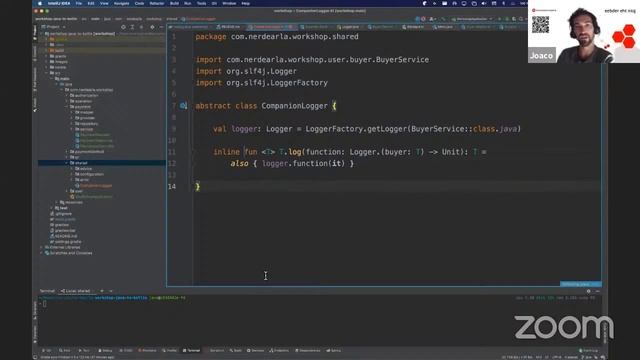Open the Help menu
Viewport: 640px width, 360px height.
(246, 3)
